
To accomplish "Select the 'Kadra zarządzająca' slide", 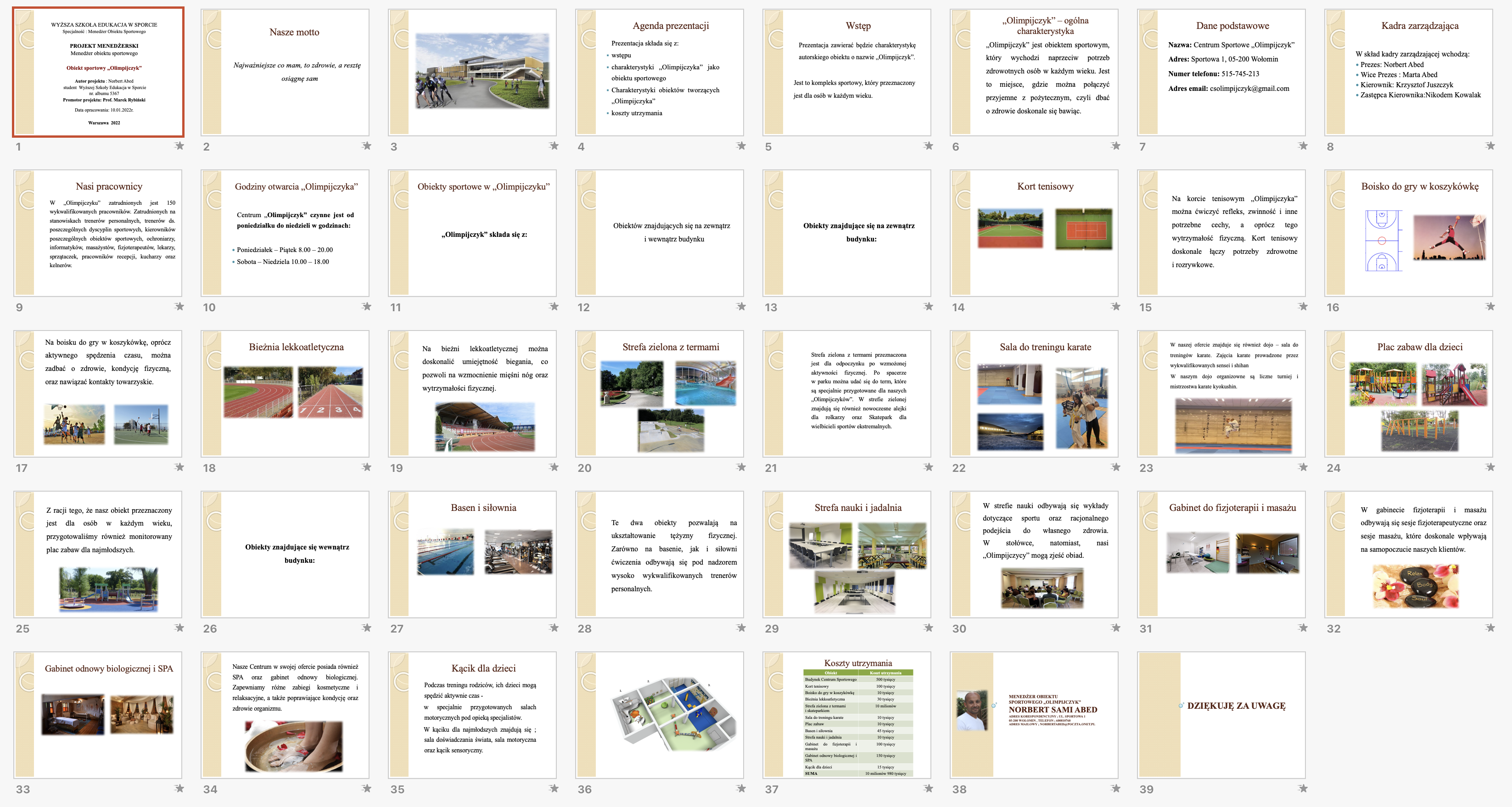I will (x=1409, y=72).
